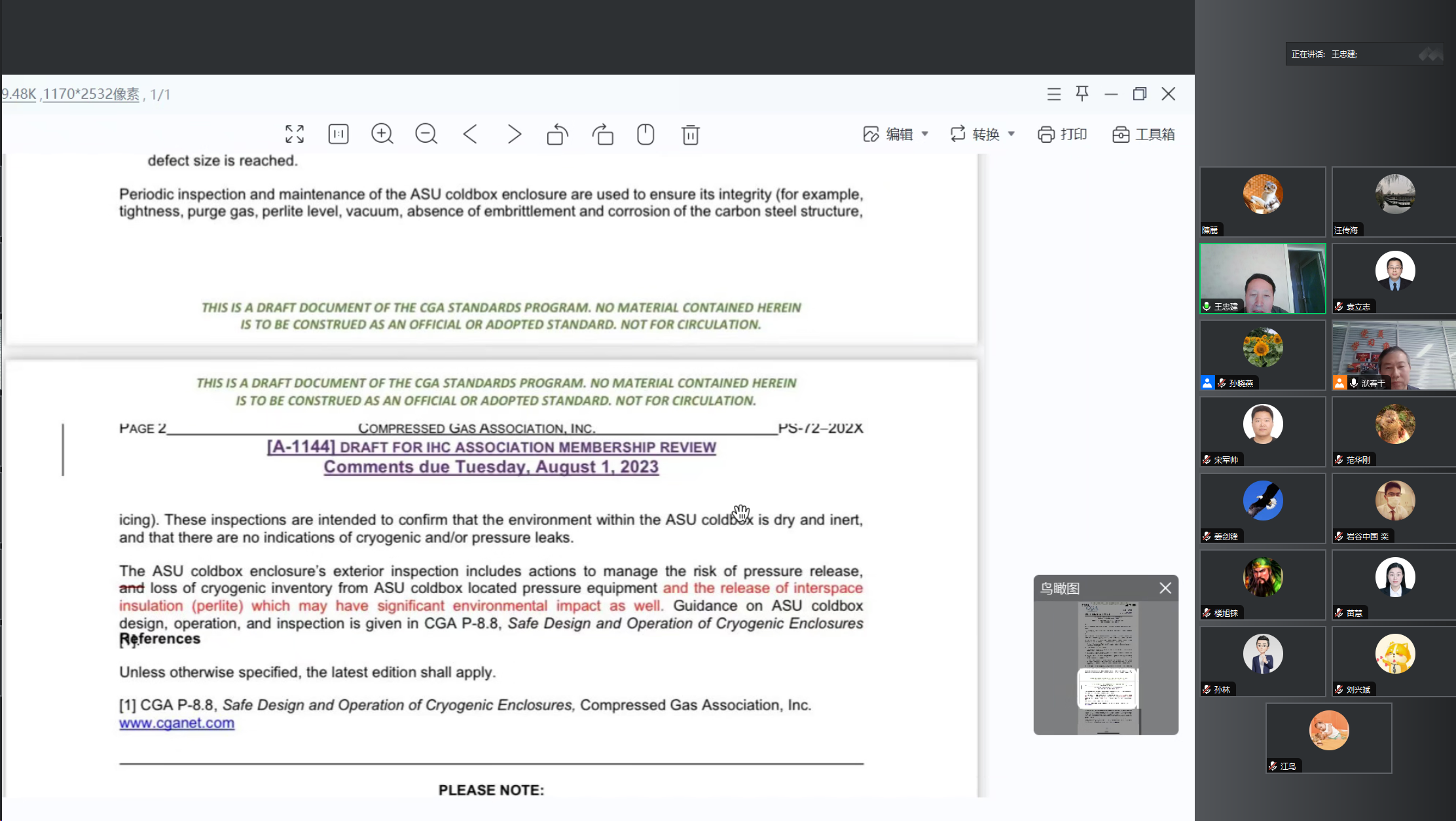Rotate the image clockwise

click(x=603, y=134)
